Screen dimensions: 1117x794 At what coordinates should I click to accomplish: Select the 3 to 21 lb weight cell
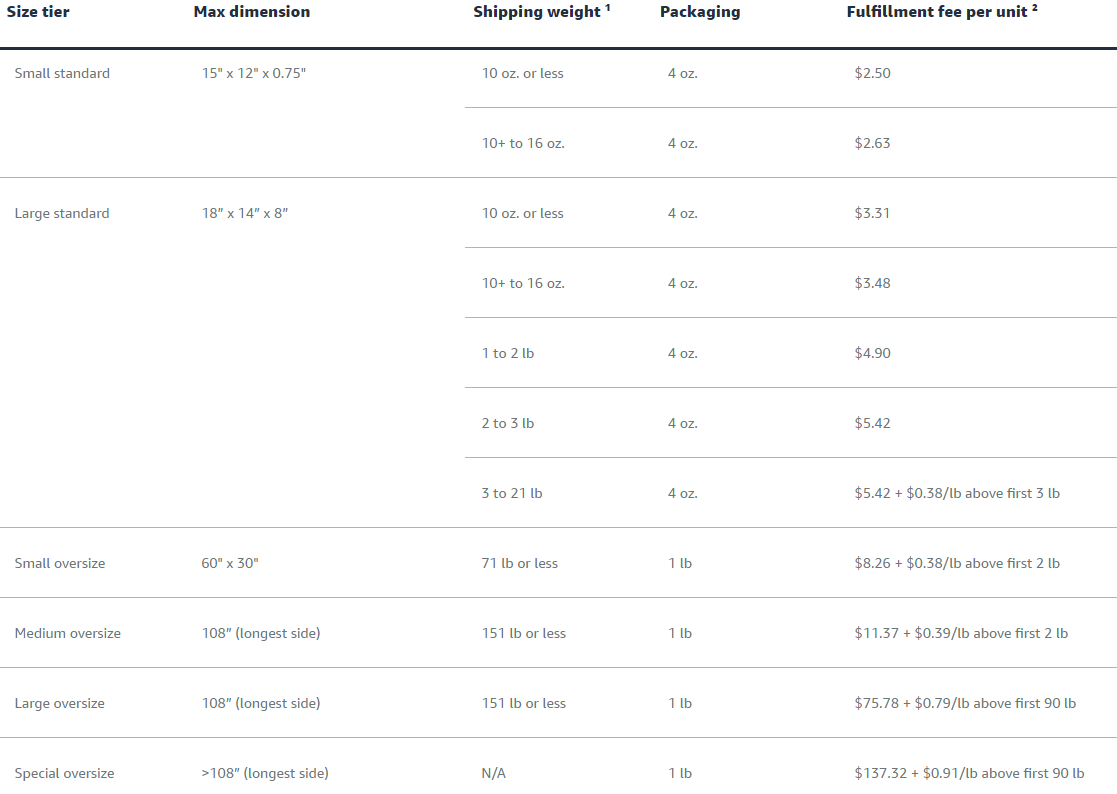[512, 493]
